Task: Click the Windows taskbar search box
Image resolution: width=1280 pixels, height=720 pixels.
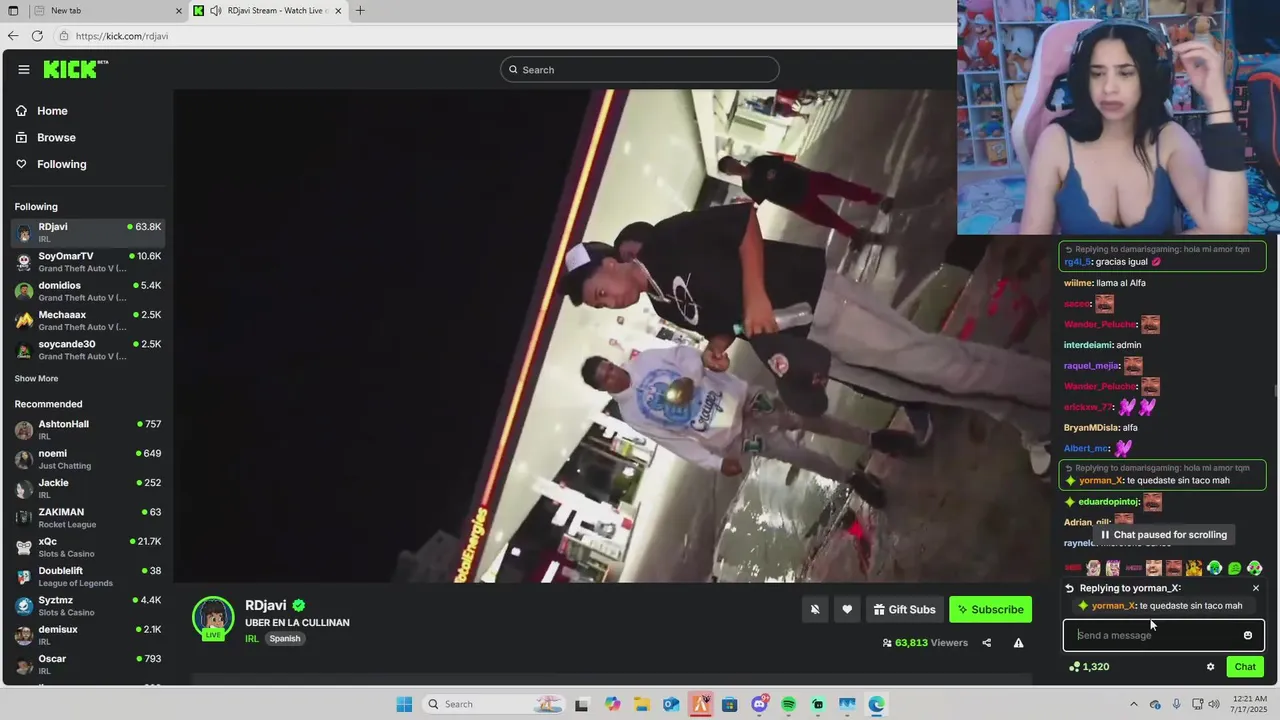Action: [493, 704]
